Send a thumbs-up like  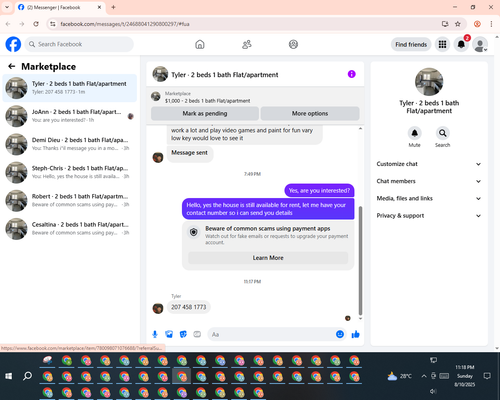tap(356, 334)
